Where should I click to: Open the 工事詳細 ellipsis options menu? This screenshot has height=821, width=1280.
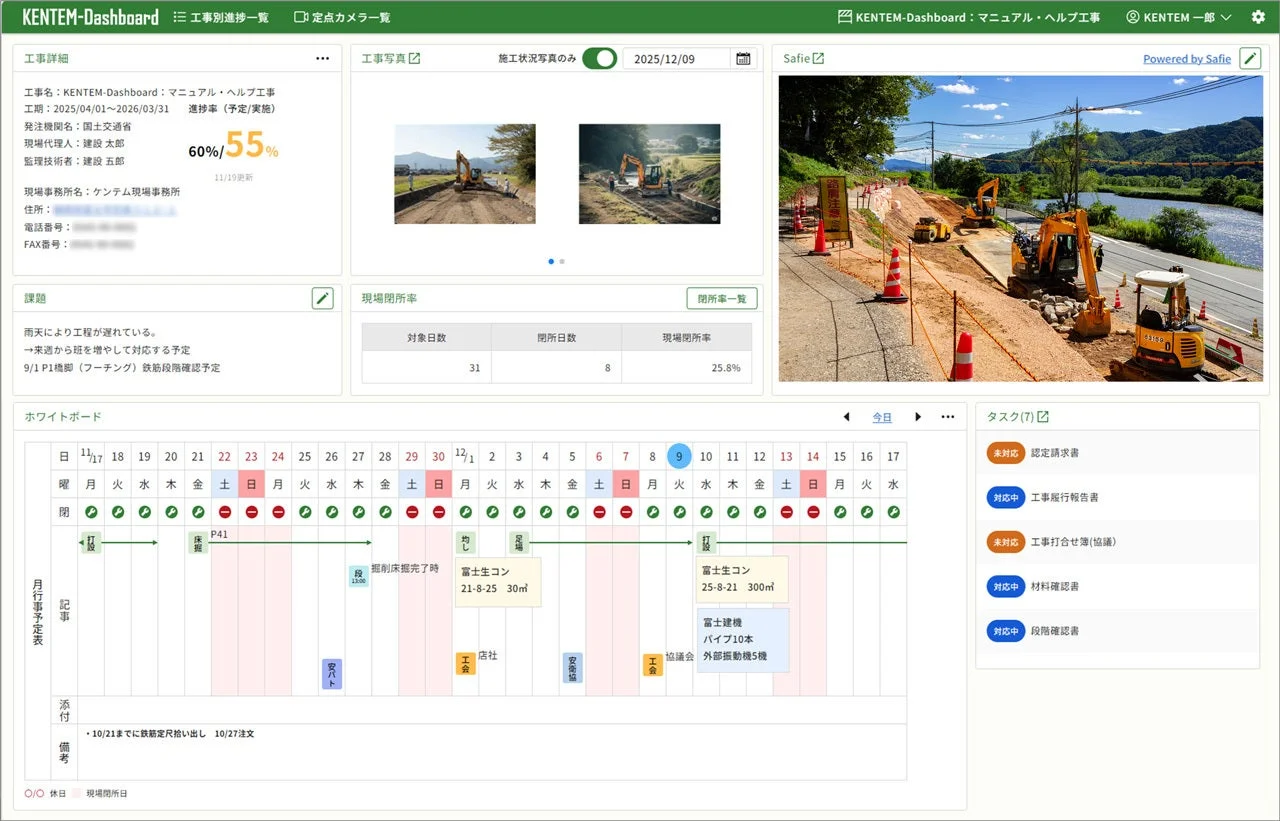(322, 58)
